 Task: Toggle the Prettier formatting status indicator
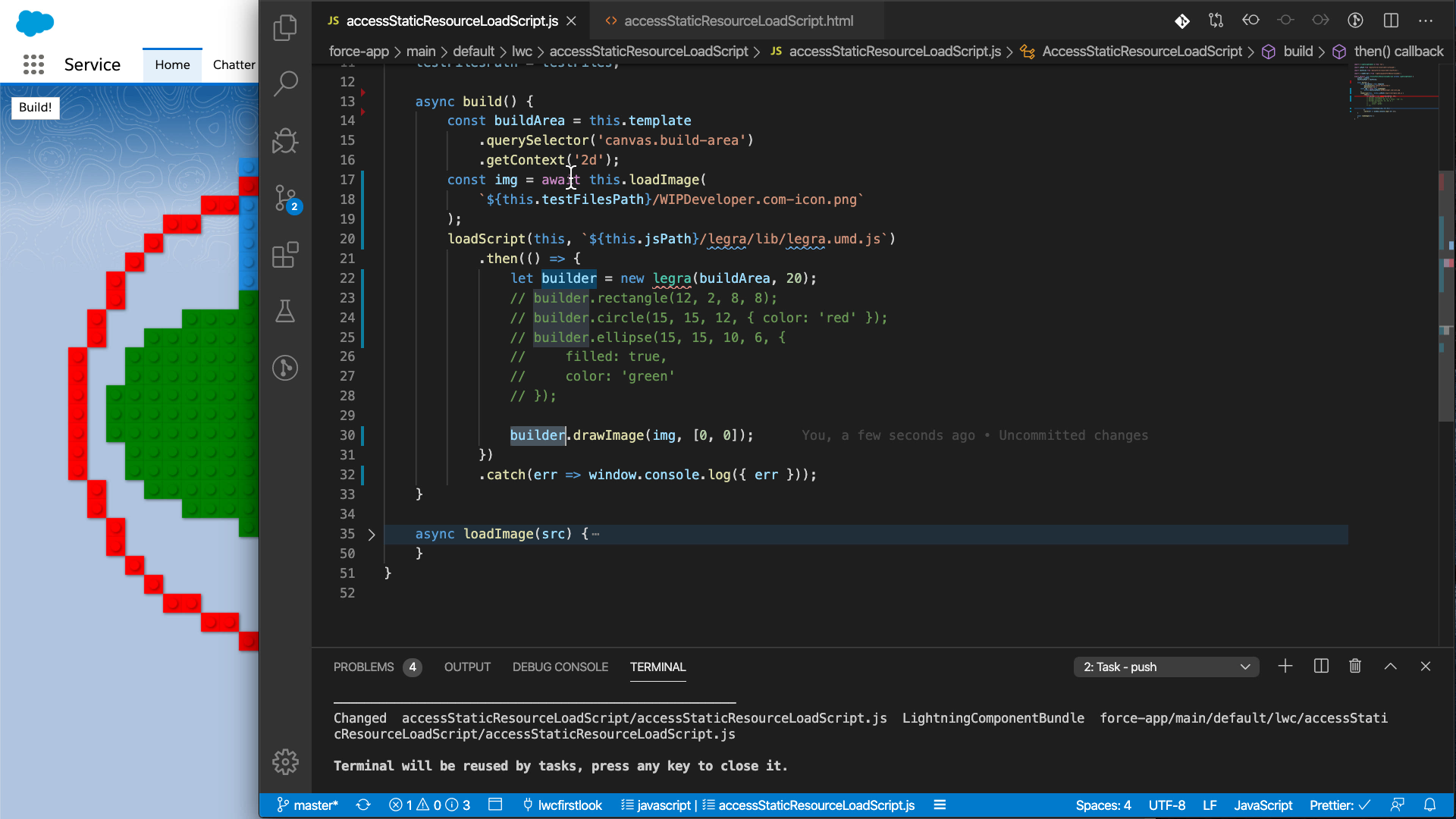click(1341, 805)
